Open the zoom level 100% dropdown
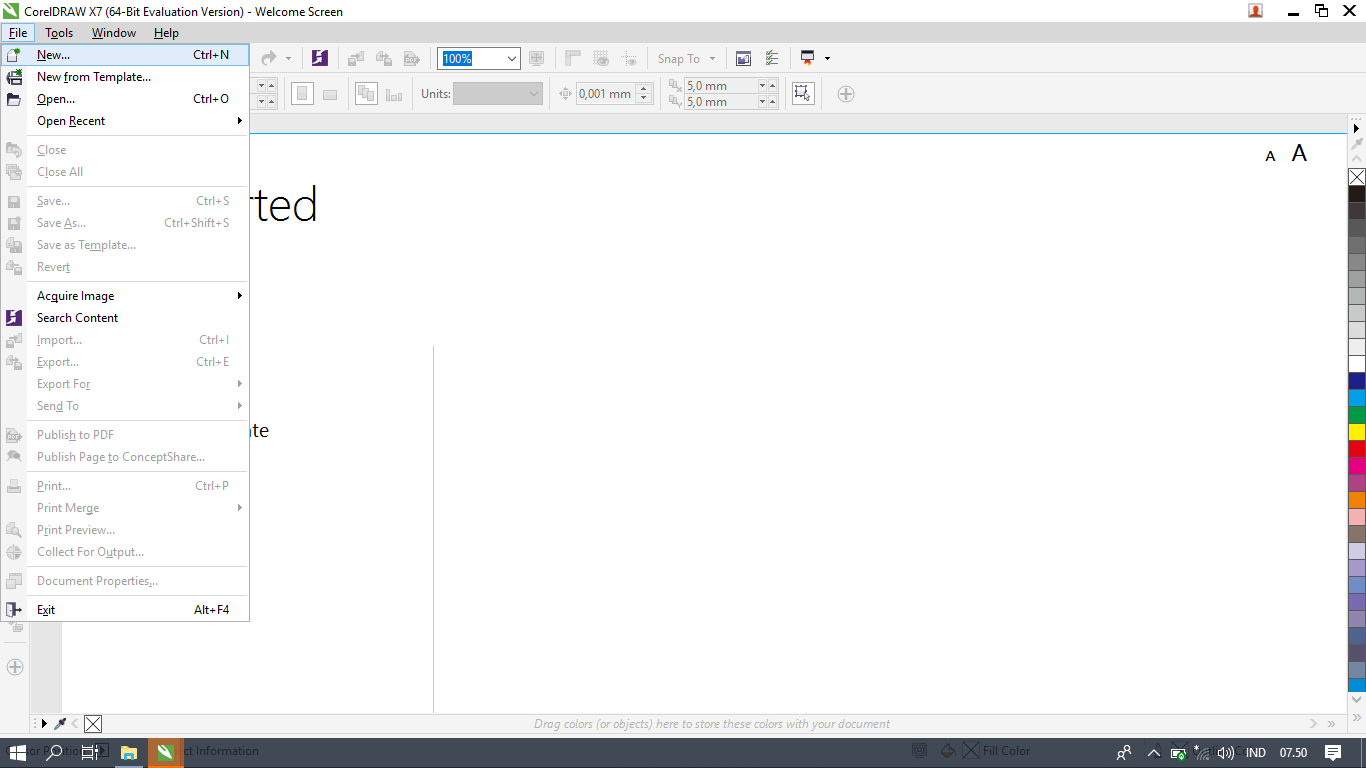This screenshot has height=768, width=1366. [x=512, y=58]
